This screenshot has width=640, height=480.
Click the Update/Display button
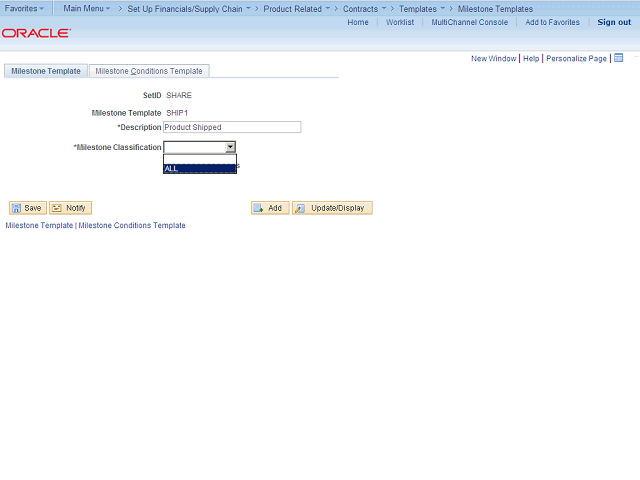[332, 208]
